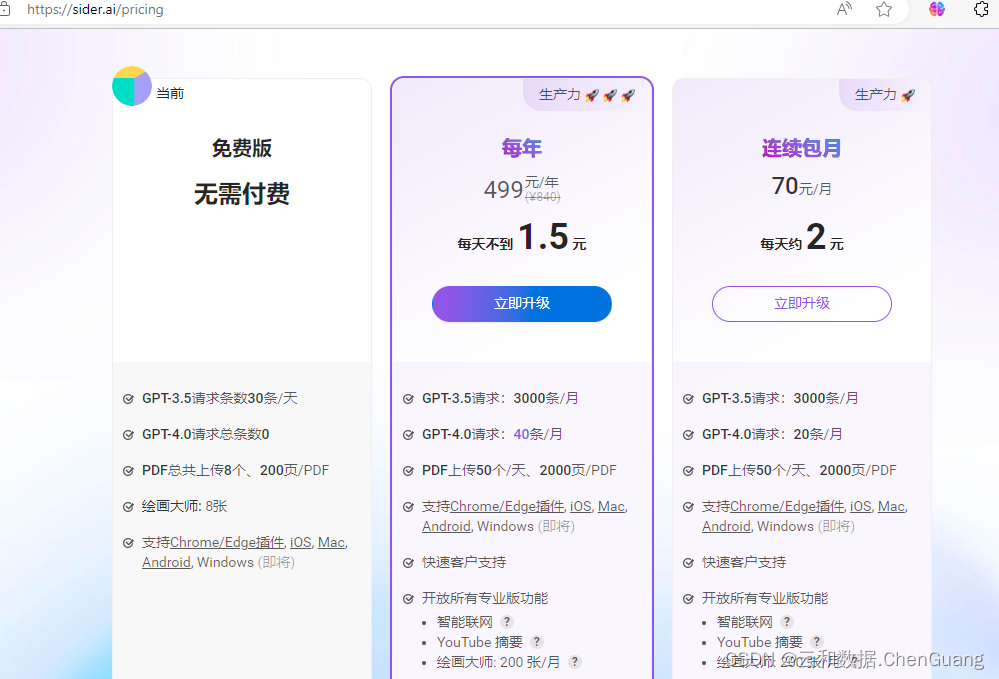Open the Sider brain extension icon
This screenshot has width=999, height=679.
[x=937, y=9]
